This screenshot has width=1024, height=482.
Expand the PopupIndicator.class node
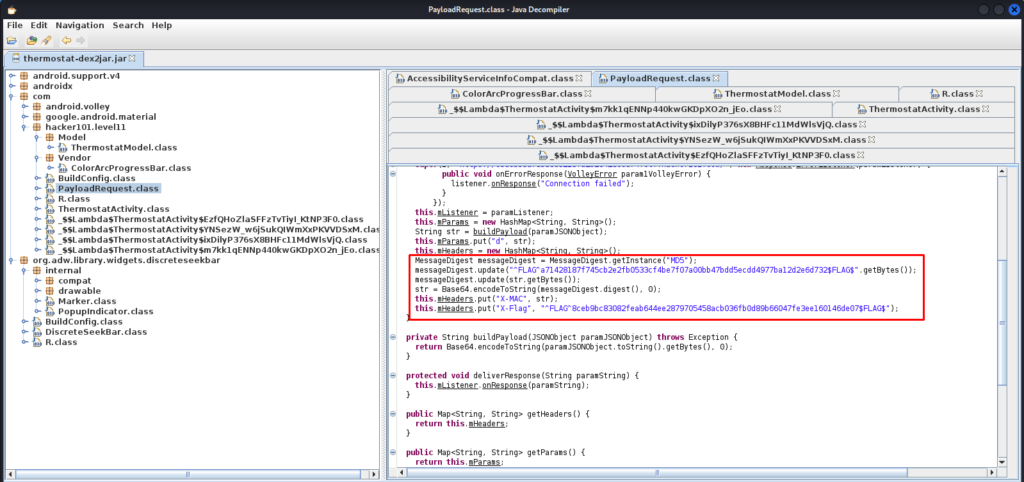point(37,312)
